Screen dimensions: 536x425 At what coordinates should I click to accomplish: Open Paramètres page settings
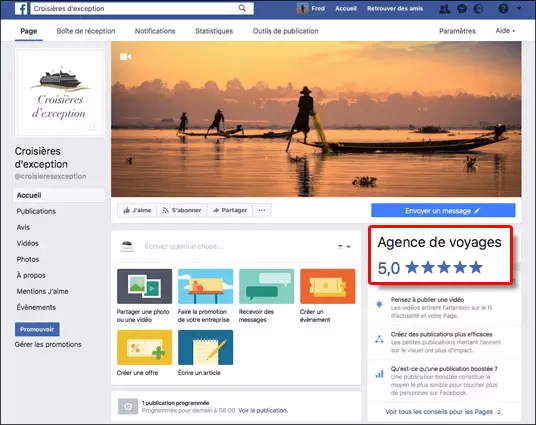click(x=457, y=31)
